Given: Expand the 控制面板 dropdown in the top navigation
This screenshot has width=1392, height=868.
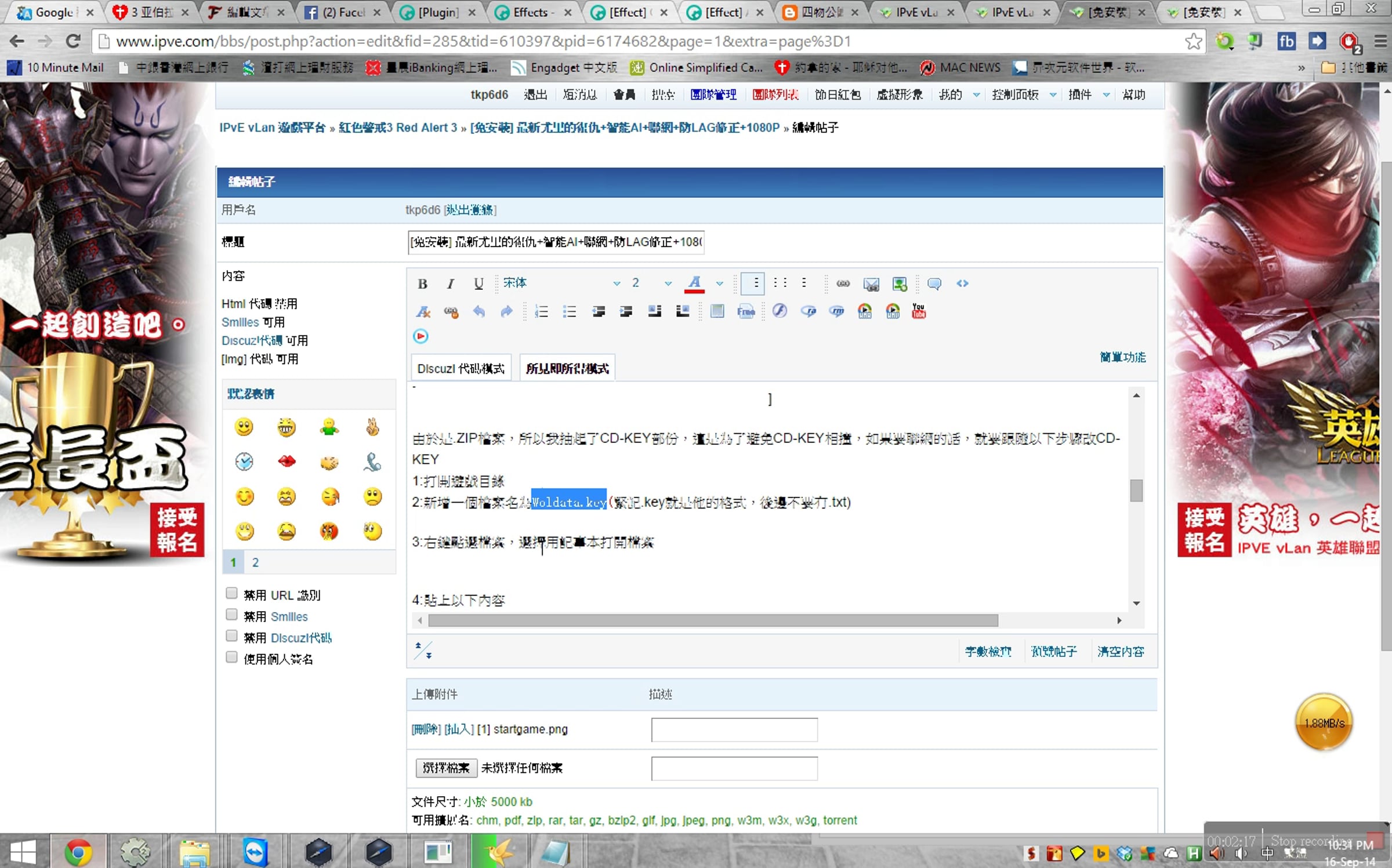Looking at the screenshot, I should click(1053, 95).
